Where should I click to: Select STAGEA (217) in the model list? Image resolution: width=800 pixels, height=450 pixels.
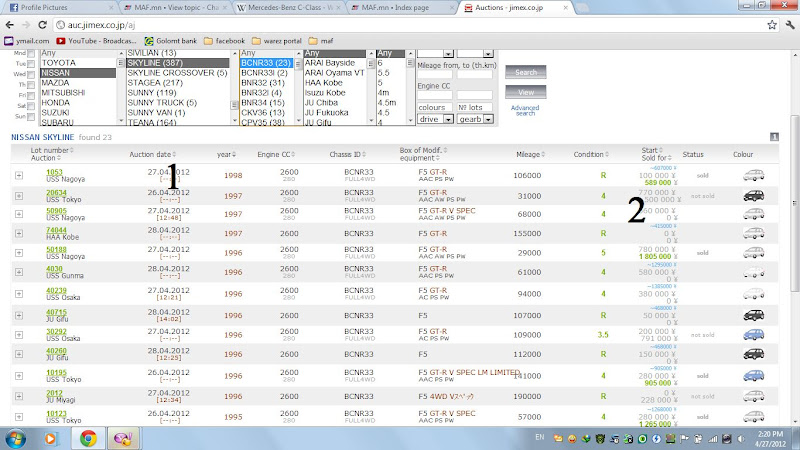click(178, 83)
